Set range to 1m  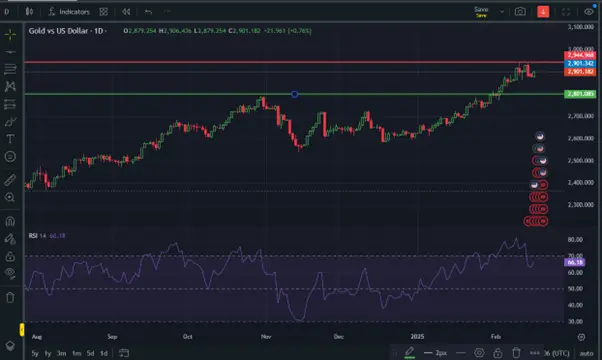(x=76, y=353)
